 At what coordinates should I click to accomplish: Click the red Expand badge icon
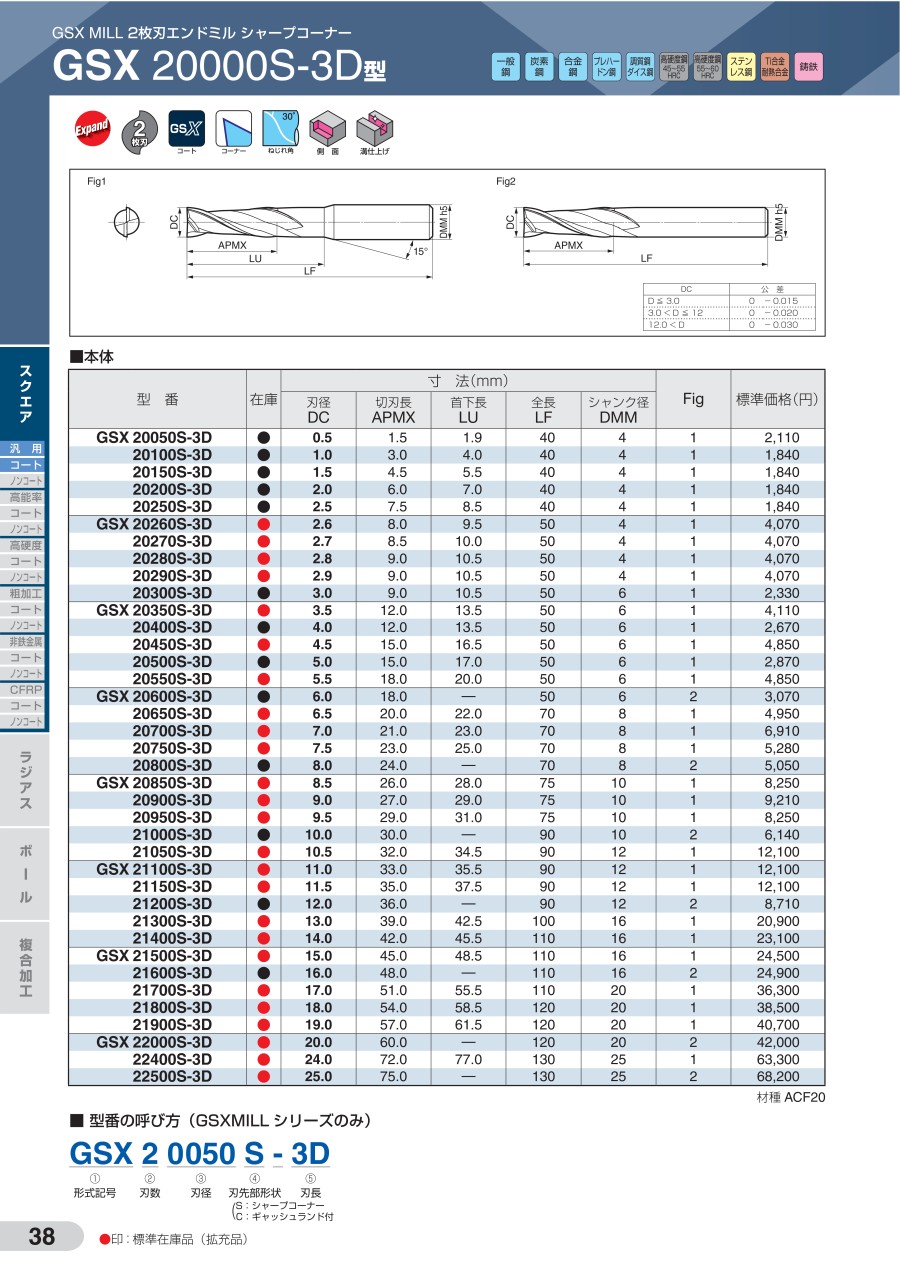92,129
